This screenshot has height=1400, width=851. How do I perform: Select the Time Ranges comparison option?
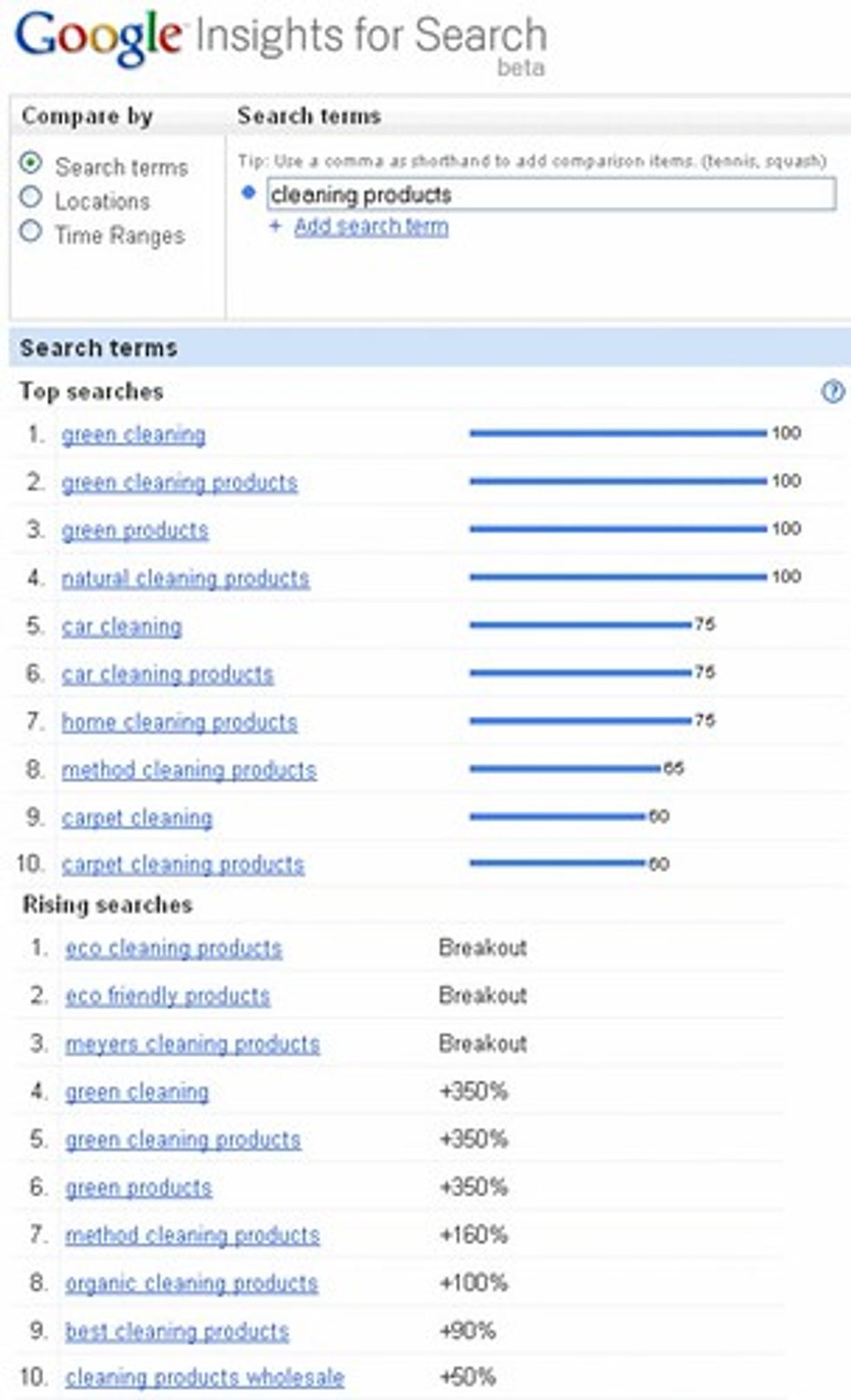click(x=31, y=232)
